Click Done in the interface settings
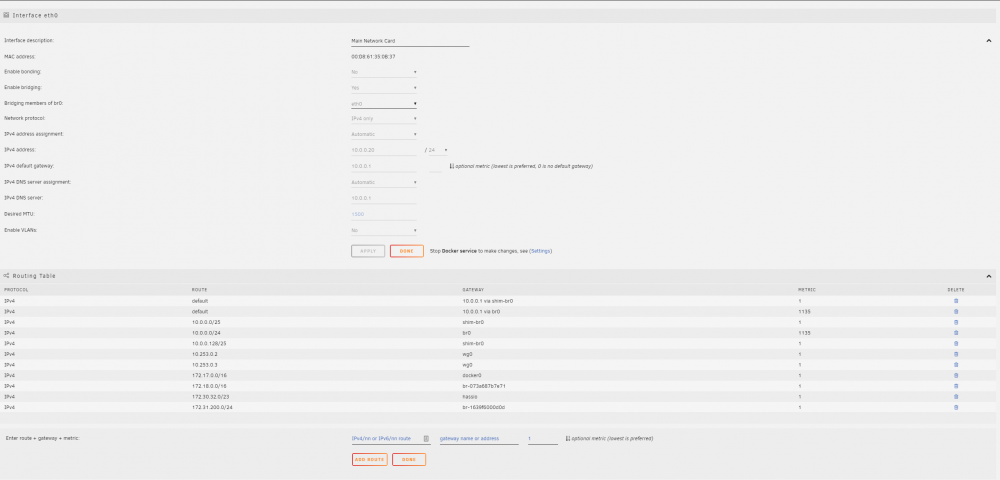 pyautogui.click(x=407, y=251)
